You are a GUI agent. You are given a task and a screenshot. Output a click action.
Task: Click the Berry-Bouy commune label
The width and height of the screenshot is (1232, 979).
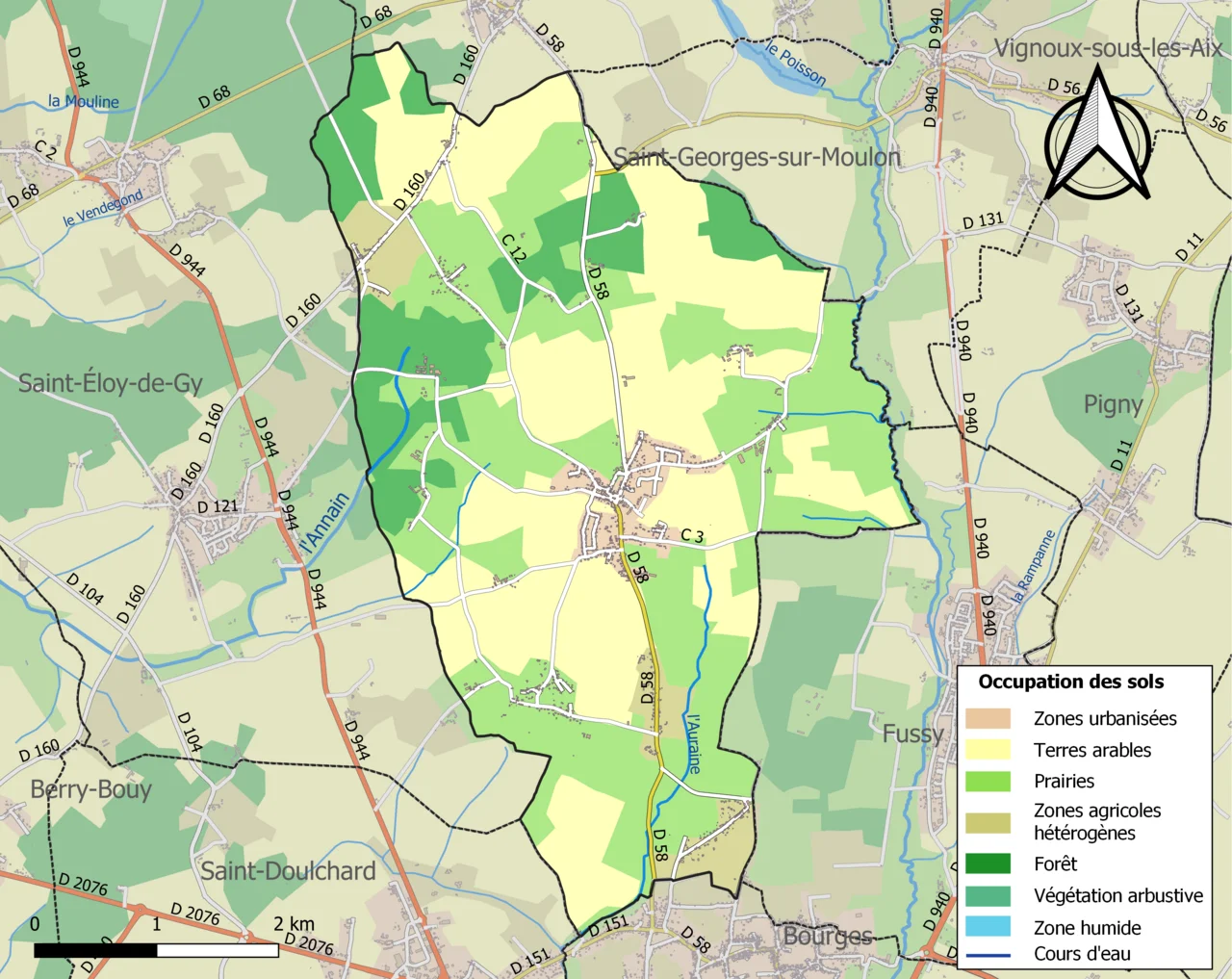(x=91, y=789)
